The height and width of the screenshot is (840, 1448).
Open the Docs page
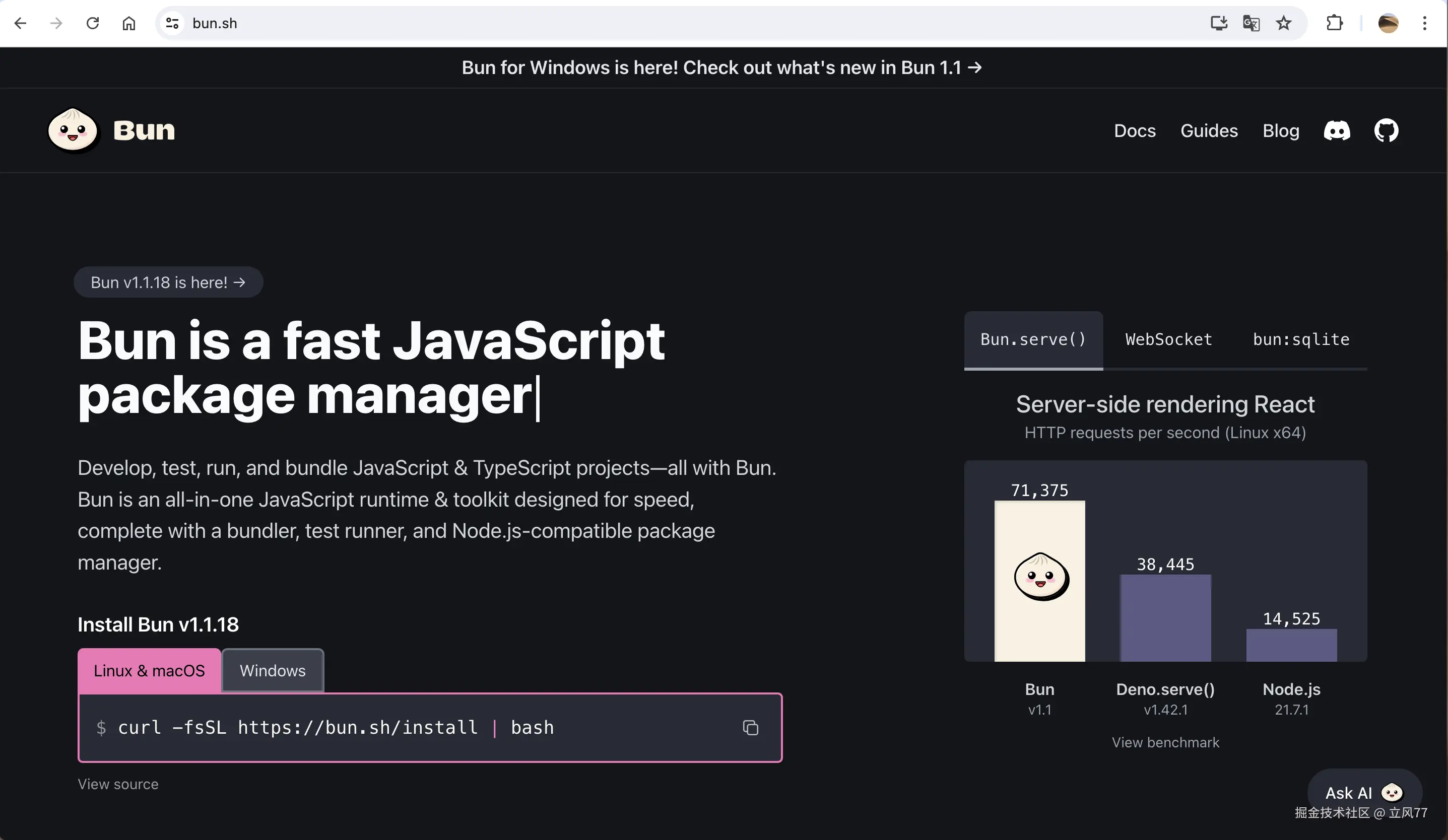coord(1134,131)
